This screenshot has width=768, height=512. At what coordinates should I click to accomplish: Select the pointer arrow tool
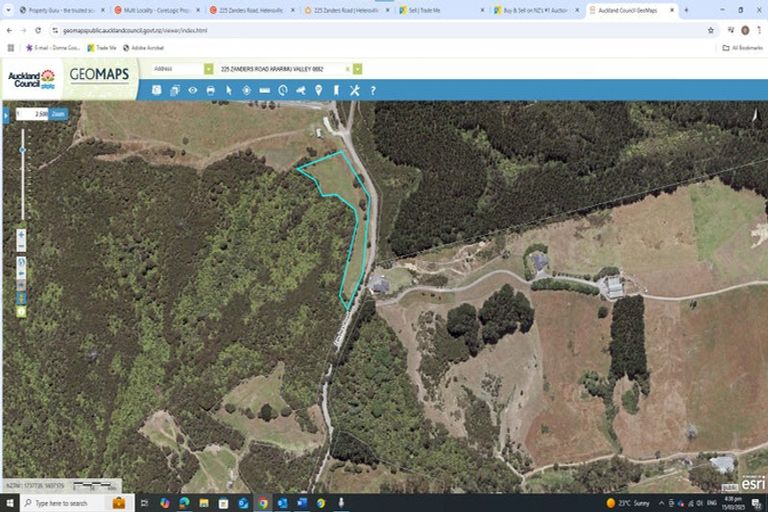[228, 90]
